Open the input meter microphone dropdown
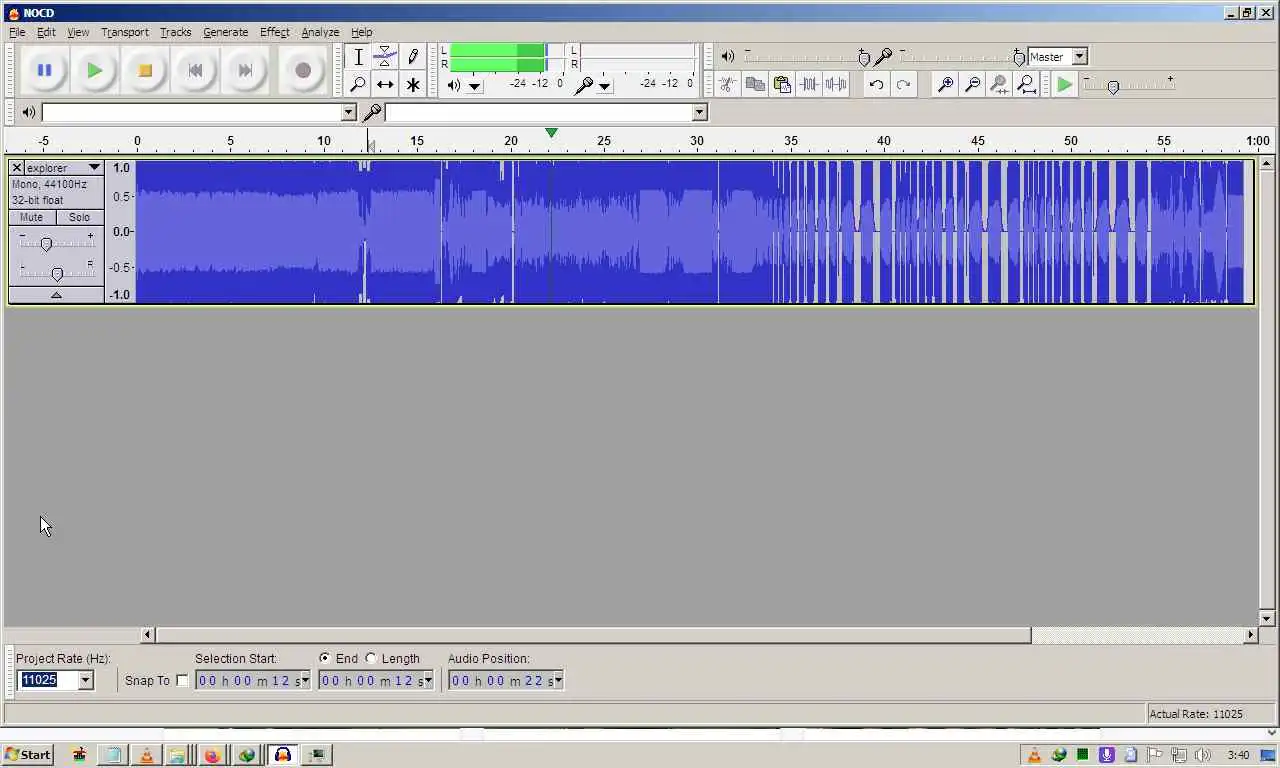Viewport: 1280px width, 768px height. pos(604,86)
